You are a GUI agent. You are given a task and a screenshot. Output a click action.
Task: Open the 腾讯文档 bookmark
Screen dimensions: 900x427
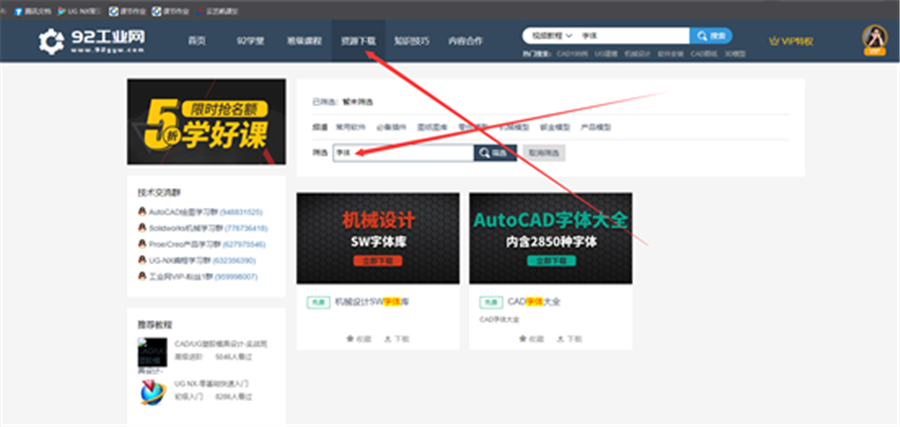pos(34,11)
